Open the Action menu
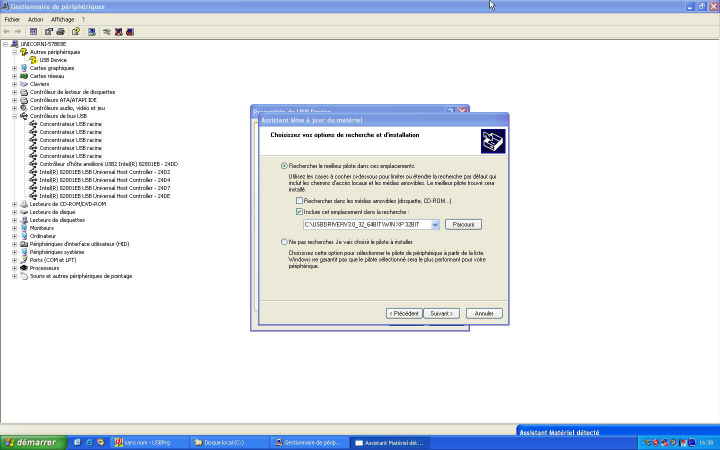 click(x=35, y=19)
